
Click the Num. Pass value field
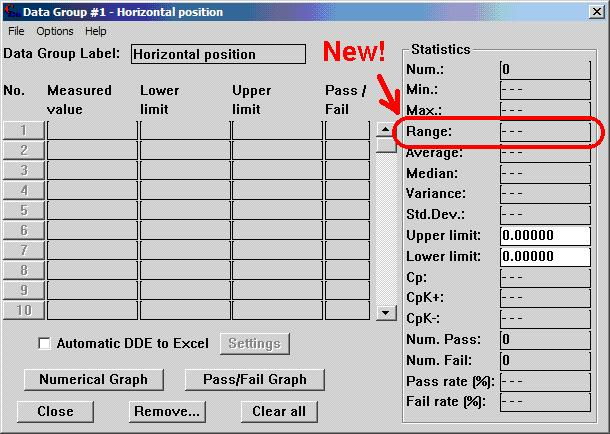[545, 340]
